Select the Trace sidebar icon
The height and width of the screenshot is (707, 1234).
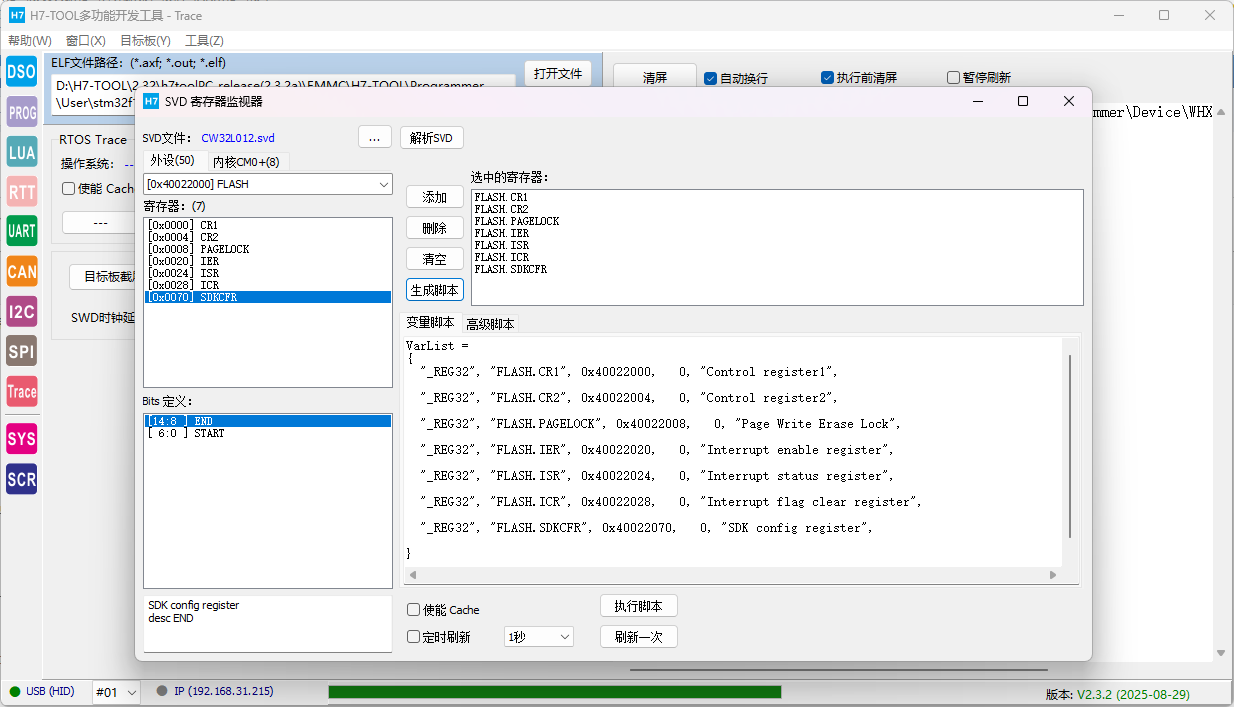(22, 392)
